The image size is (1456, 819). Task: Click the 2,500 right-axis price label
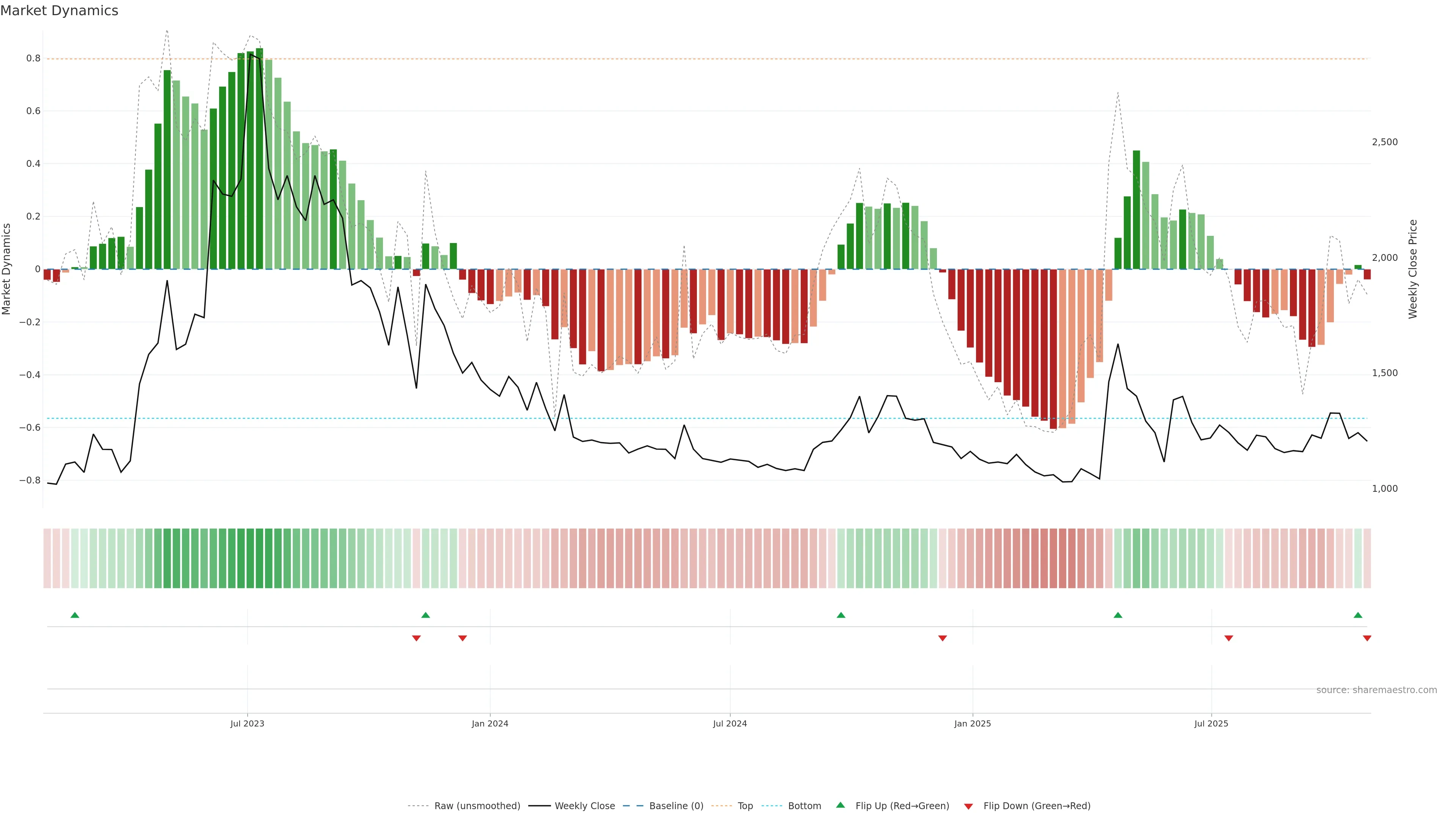(1384, 142)
